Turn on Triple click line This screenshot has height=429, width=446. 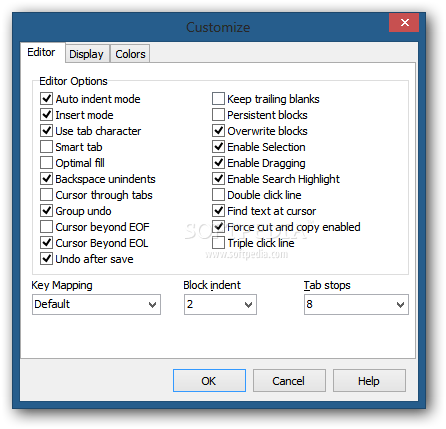218,243
